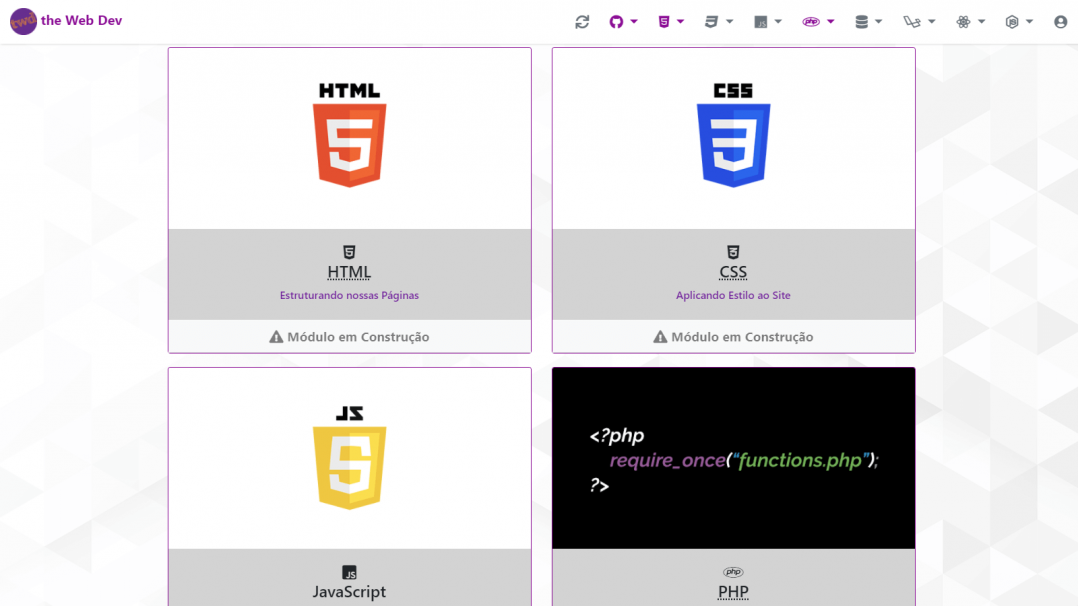Click the JavaScript icon in the navbar

pos(762,20)
